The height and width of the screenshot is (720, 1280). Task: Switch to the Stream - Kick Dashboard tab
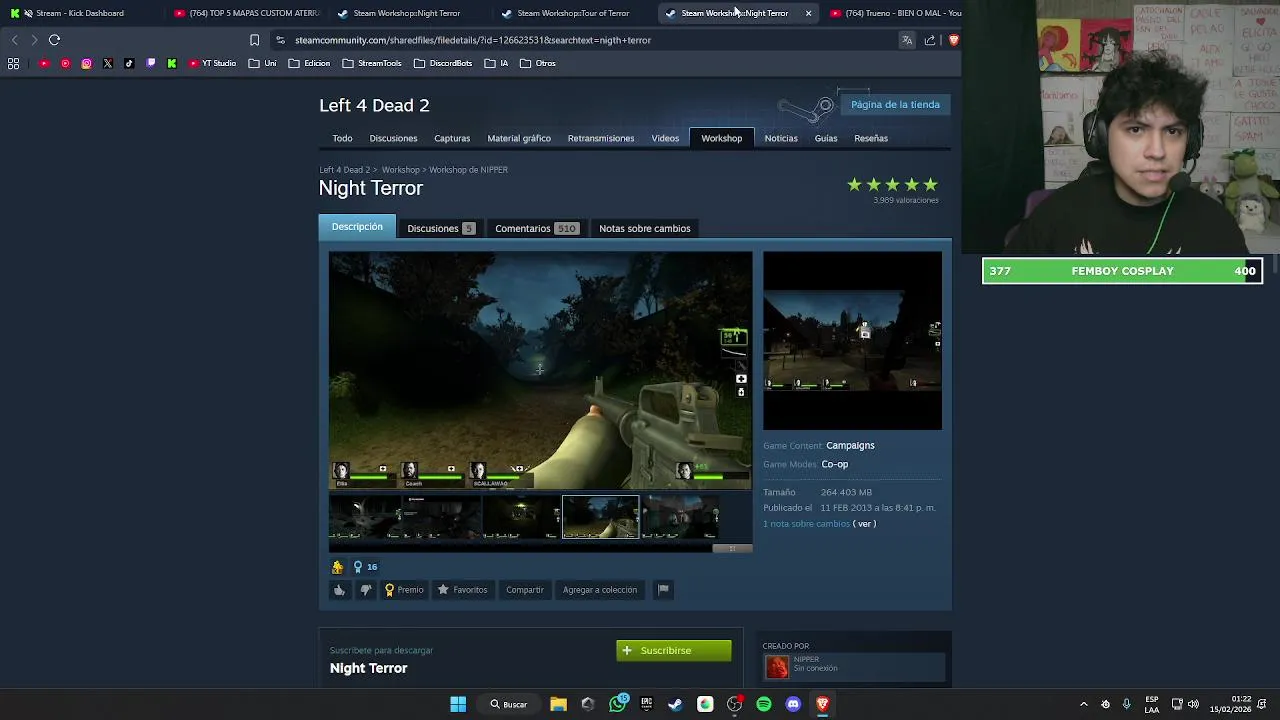(x=80, y=13)
